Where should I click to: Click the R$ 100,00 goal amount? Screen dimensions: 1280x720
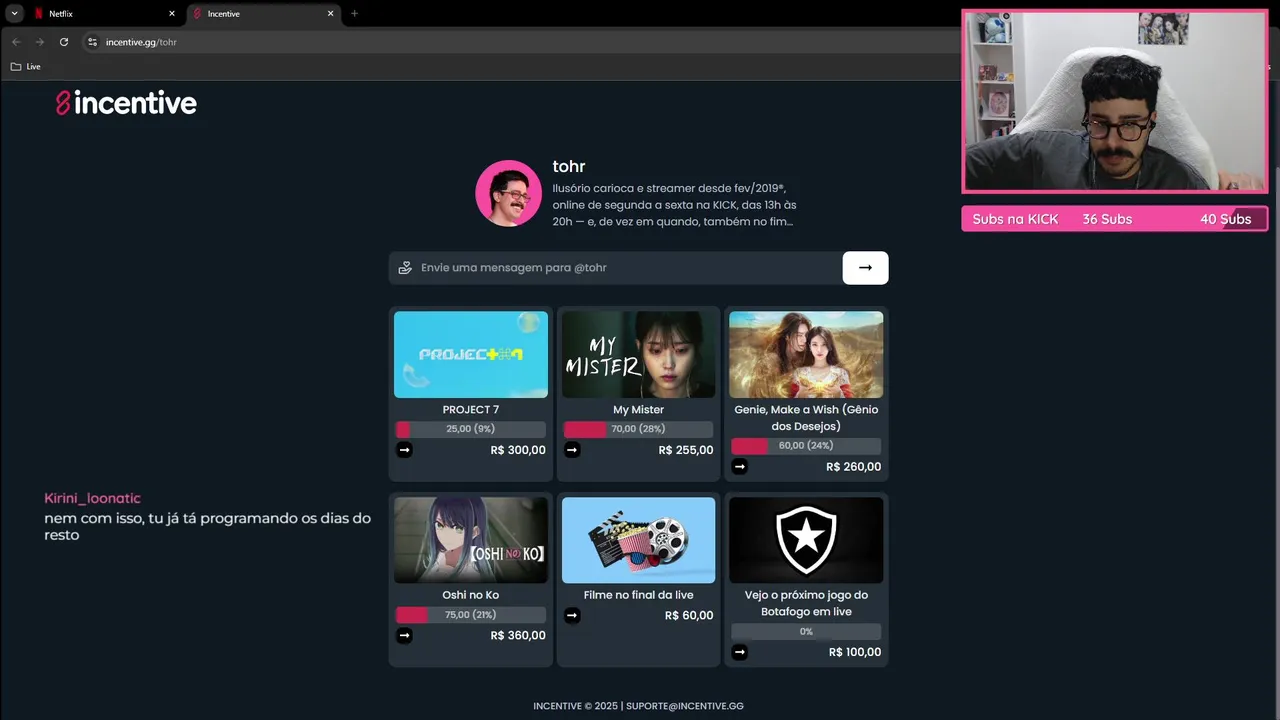(855, 652)
